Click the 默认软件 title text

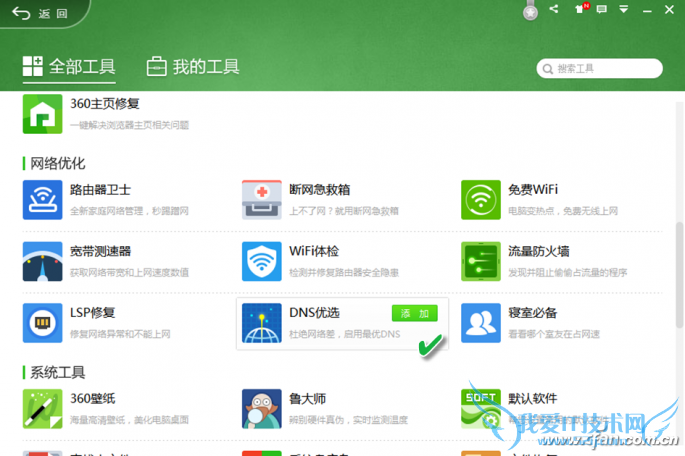pyautogui.click(x=533, y=399)
